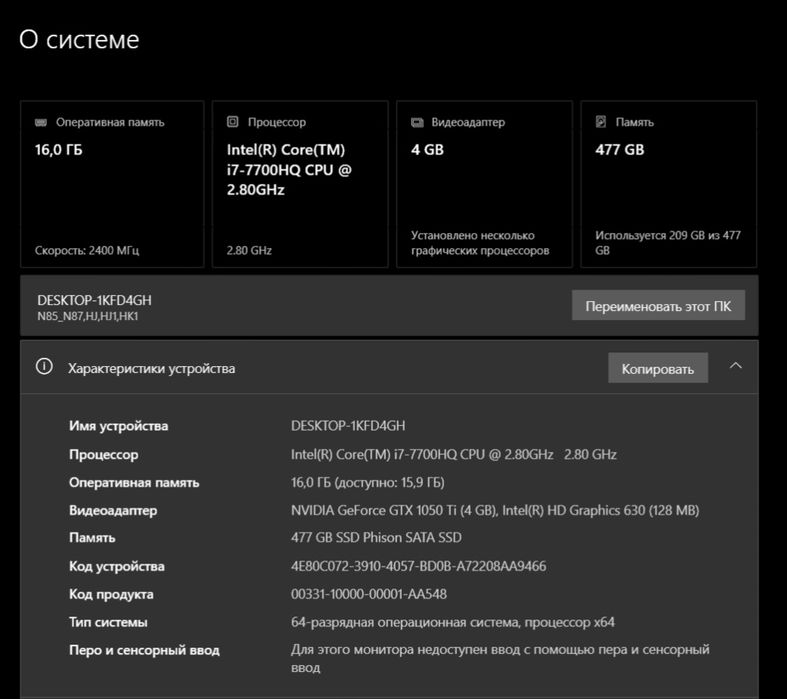Click the Процессор card title
Screen dimensions: 787x699
pos(277,122)
